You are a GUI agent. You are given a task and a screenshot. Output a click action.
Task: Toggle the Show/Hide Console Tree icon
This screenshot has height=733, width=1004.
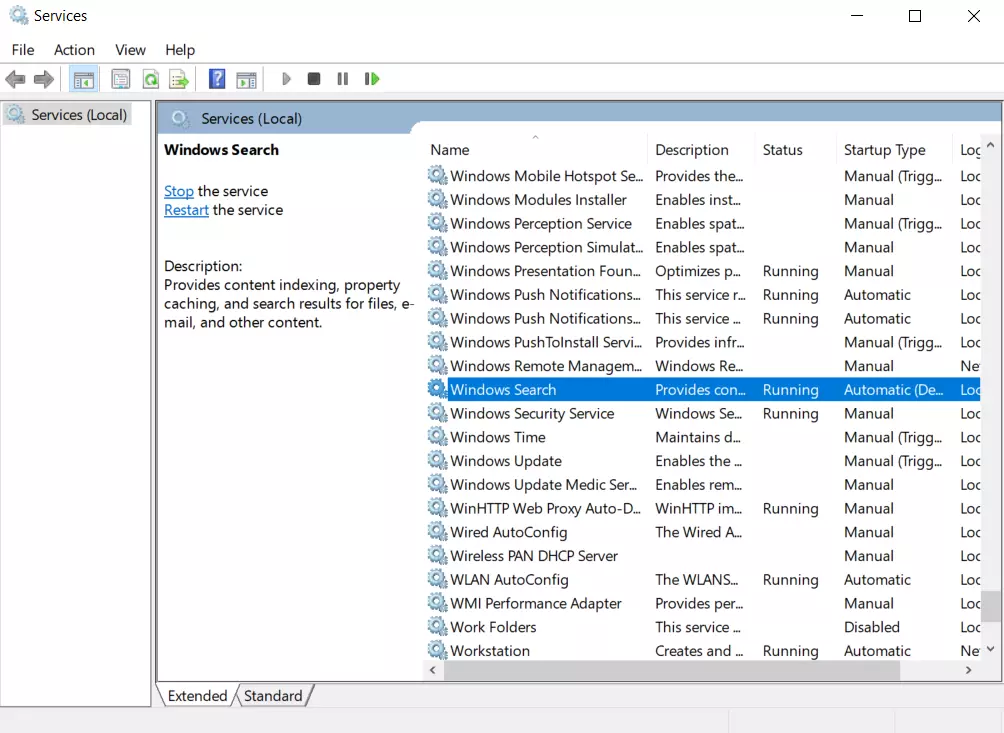84,79
